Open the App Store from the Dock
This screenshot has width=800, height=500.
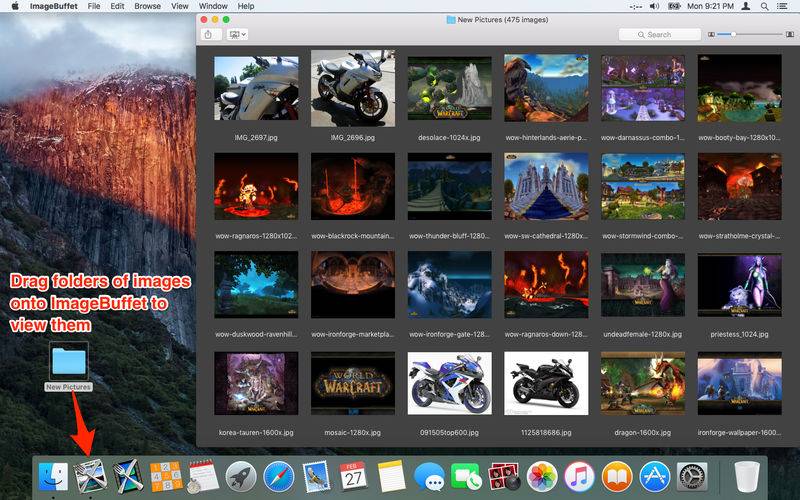point(655,477)
